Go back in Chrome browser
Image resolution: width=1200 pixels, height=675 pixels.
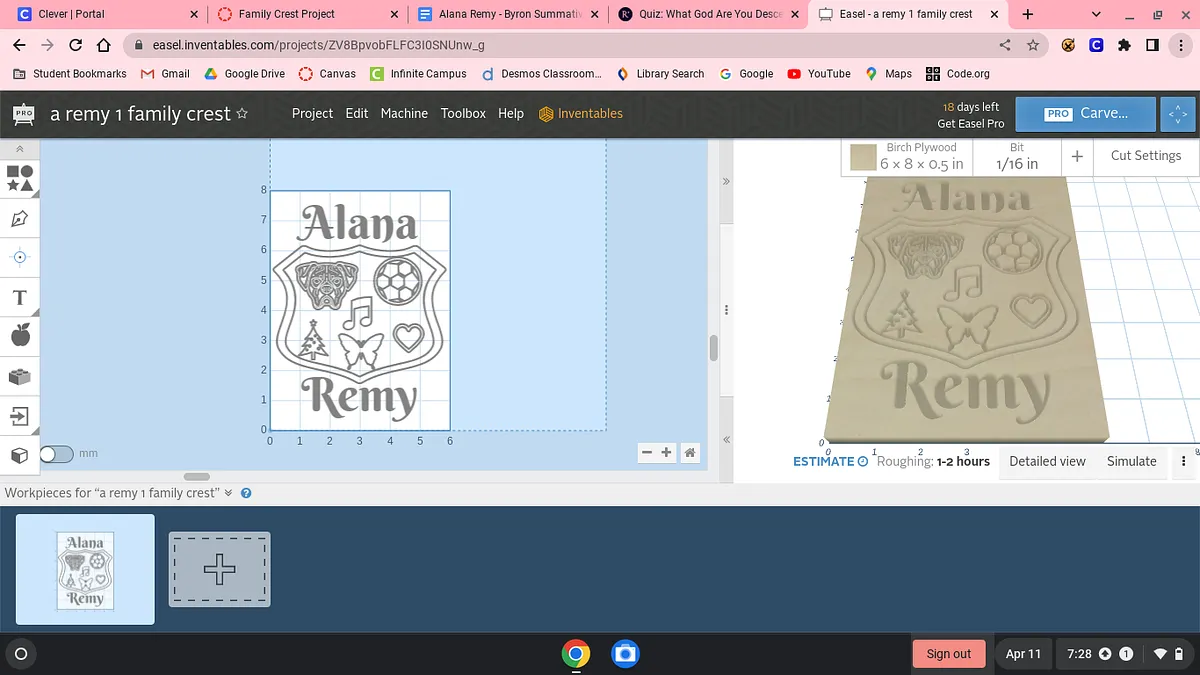(20, 45)
